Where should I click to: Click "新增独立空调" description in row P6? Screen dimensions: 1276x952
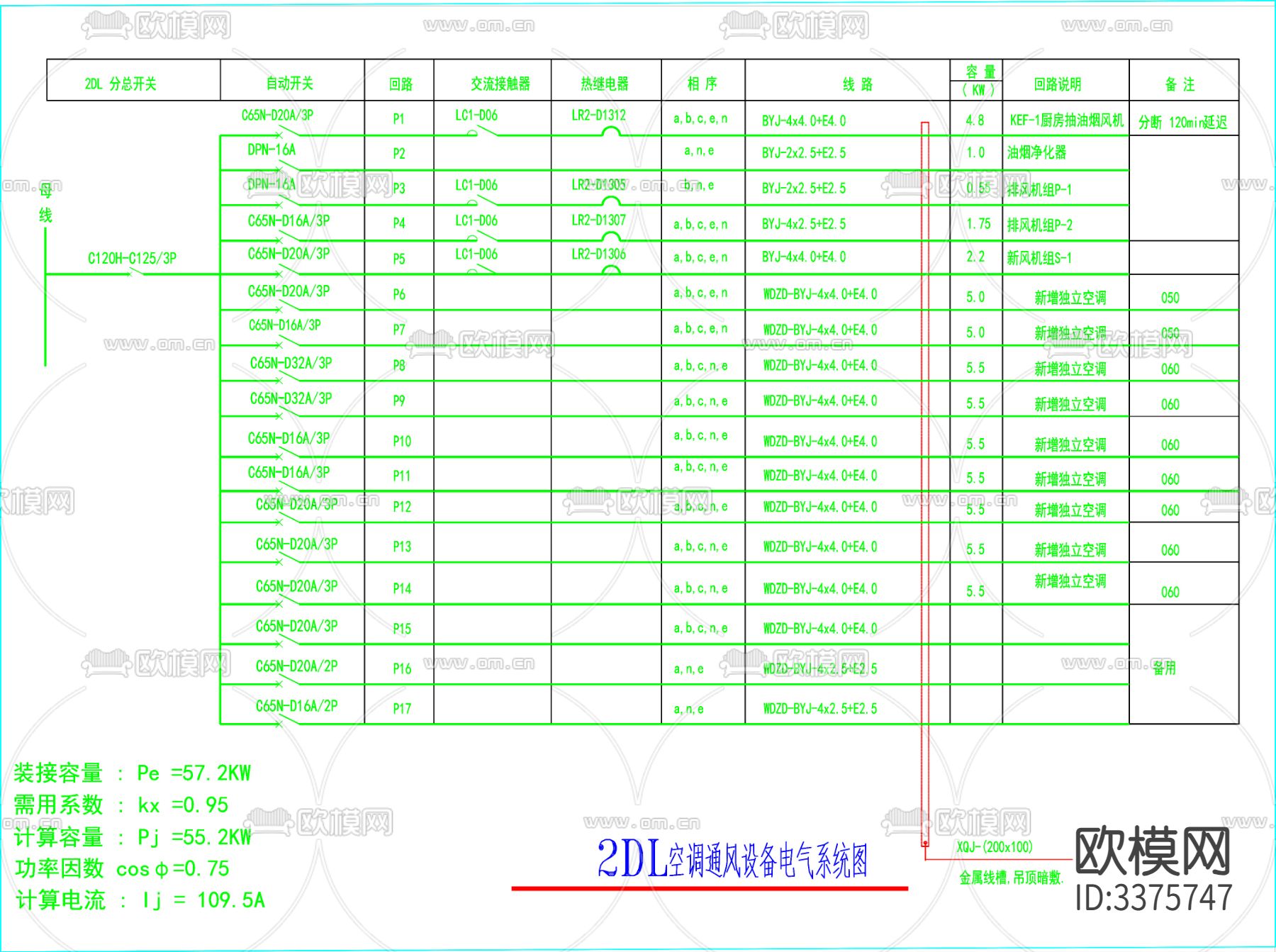click(x=1070, y=298)
